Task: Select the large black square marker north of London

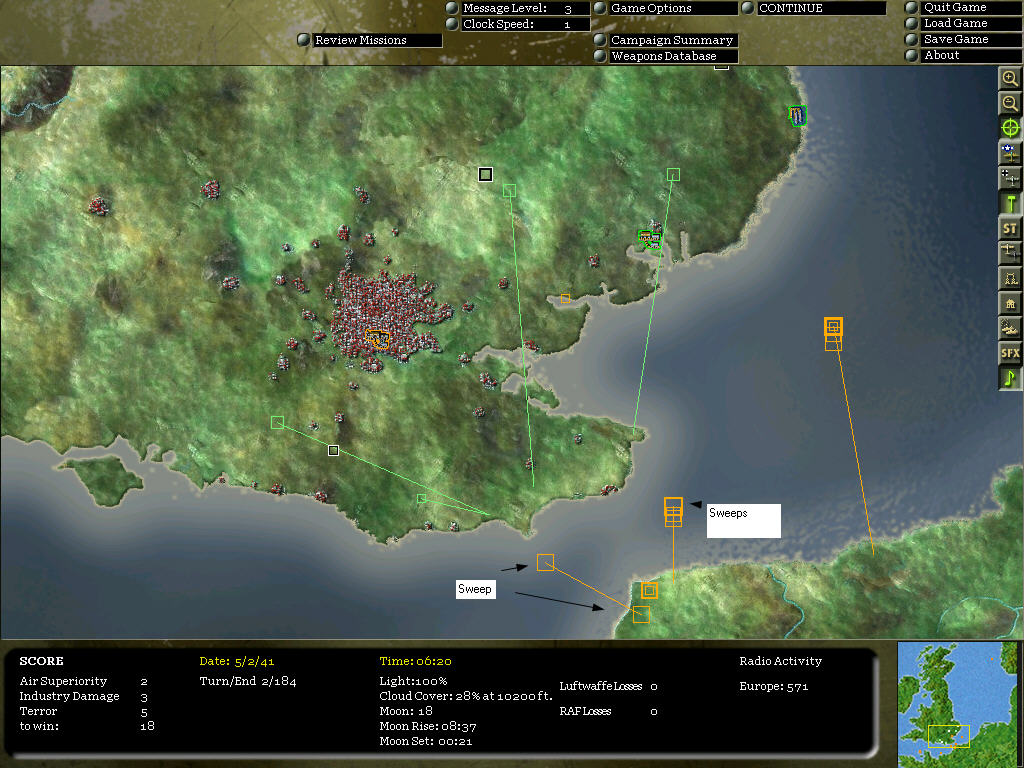Action: (x=485, y=174)
